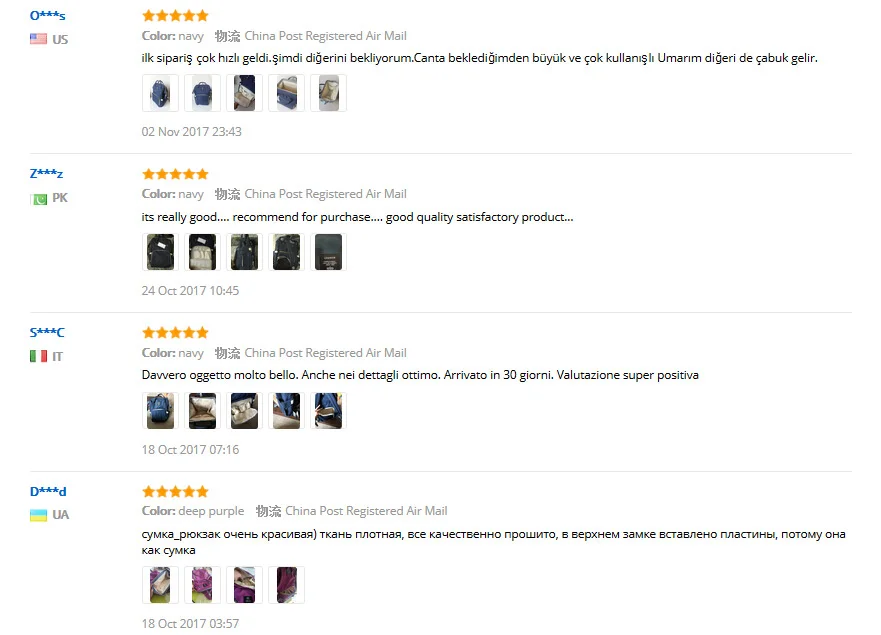Open last photo in Z***z review
The width and height of the screenshot is (881, 635).
tap(329, 252)
